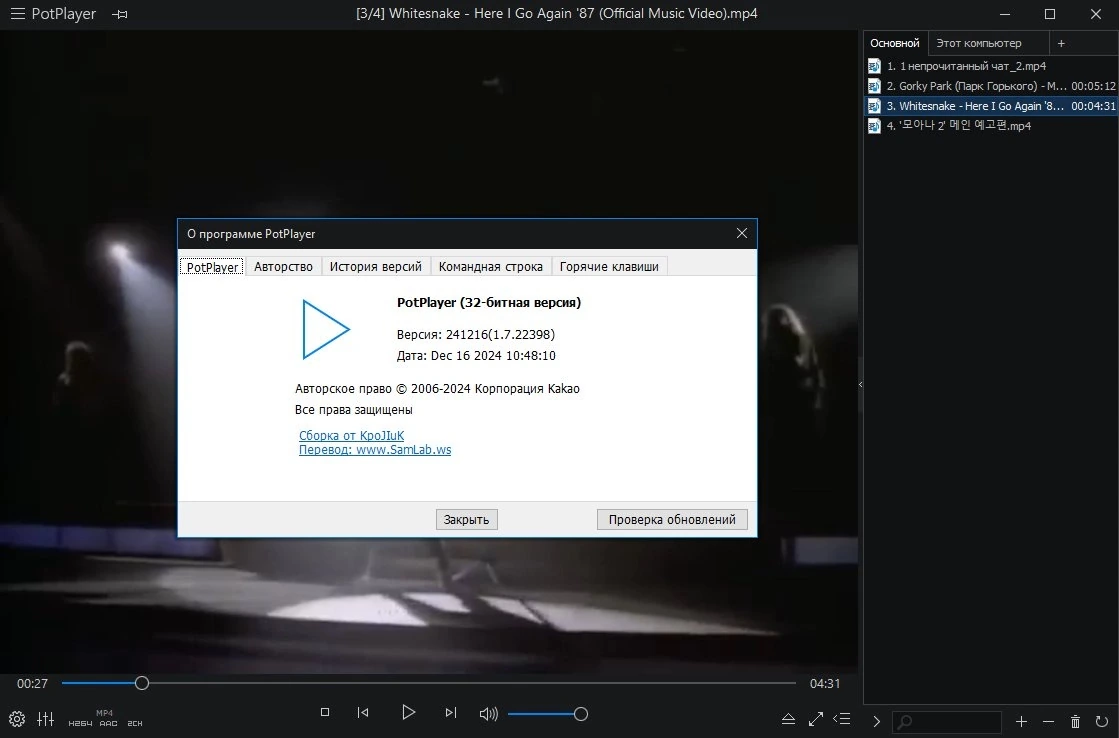Click elapsed time 00:27 display
This screenshot has width=1119, height=738.
(32, 684)
